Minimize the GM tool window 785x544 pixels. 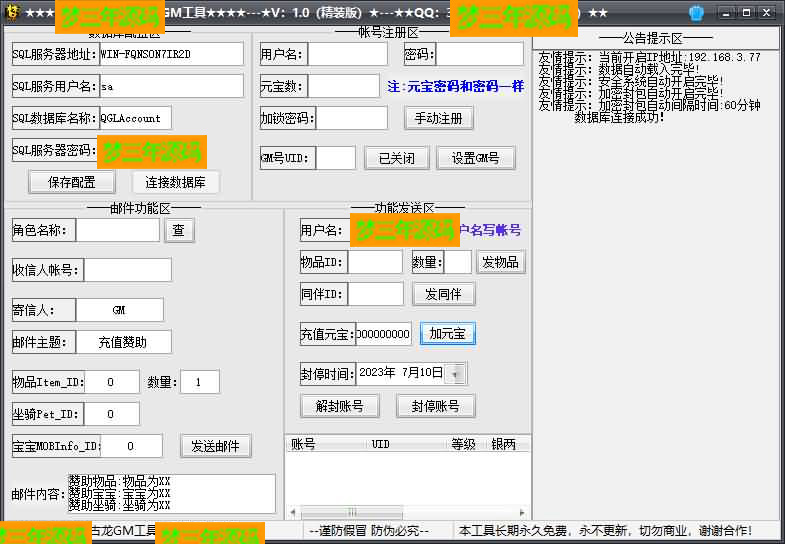(x=726, y=13)
